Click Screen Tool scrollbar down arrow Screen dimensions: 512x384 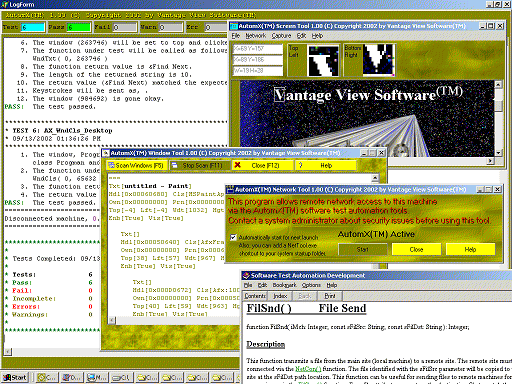click(x=498, y=153)
